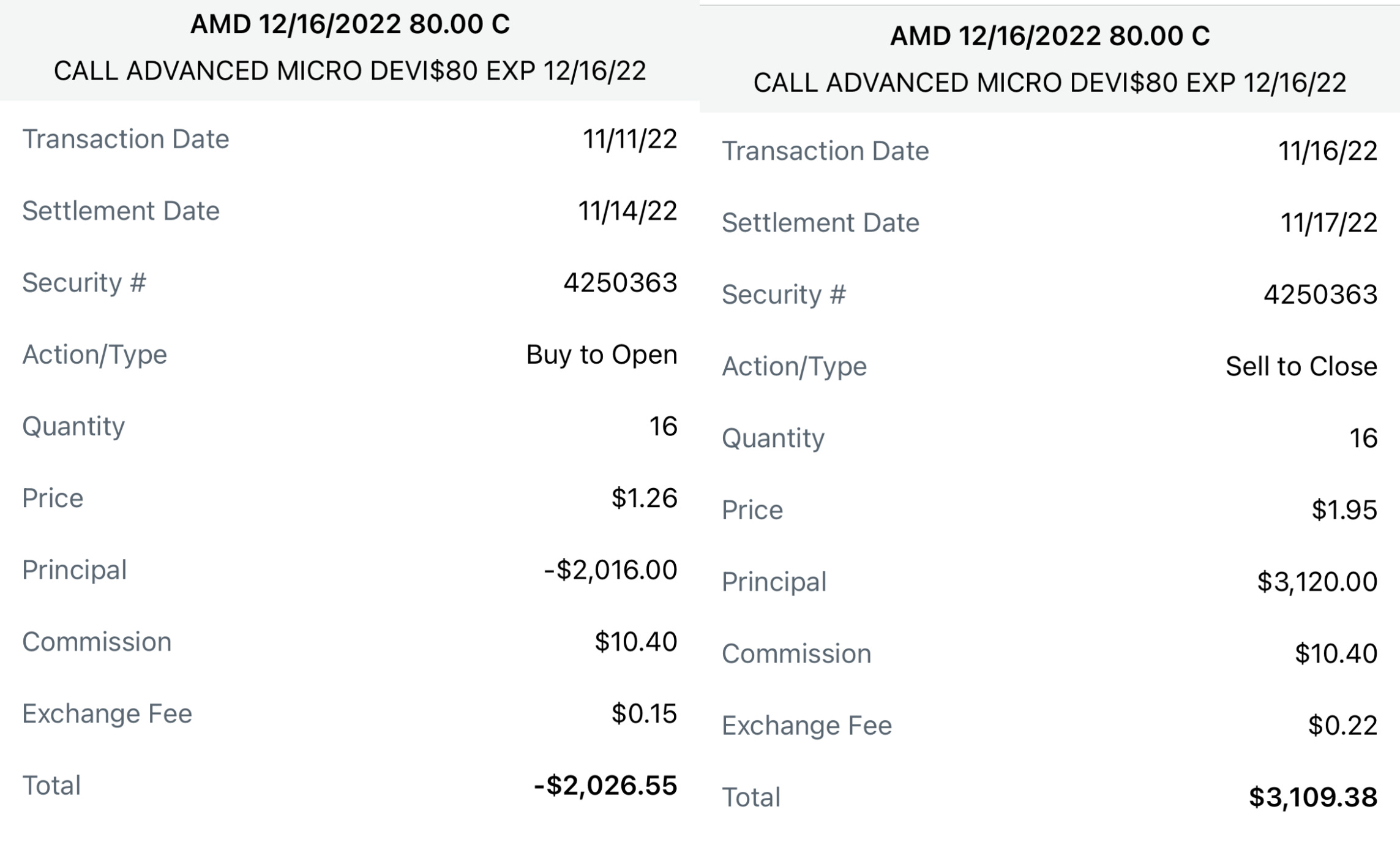Select the right AMD 12/16/2022 80.00 C header

point(1050,36)
